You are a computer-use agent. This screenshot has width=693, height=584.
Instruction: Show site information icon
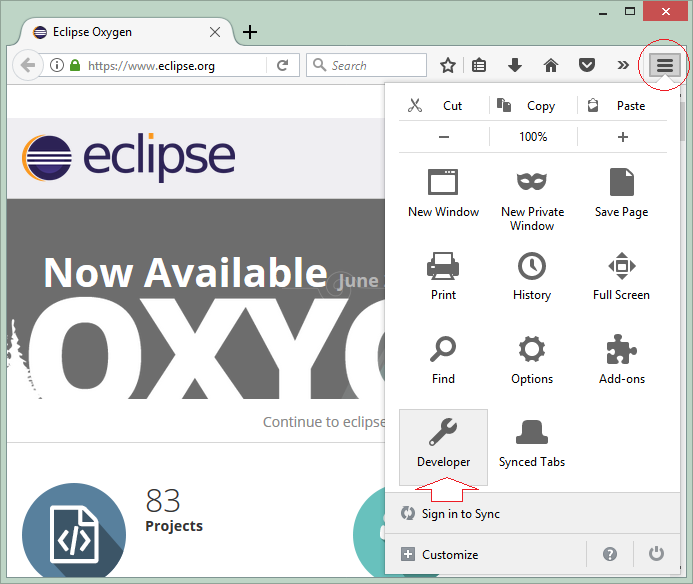(x=57, y=65)
